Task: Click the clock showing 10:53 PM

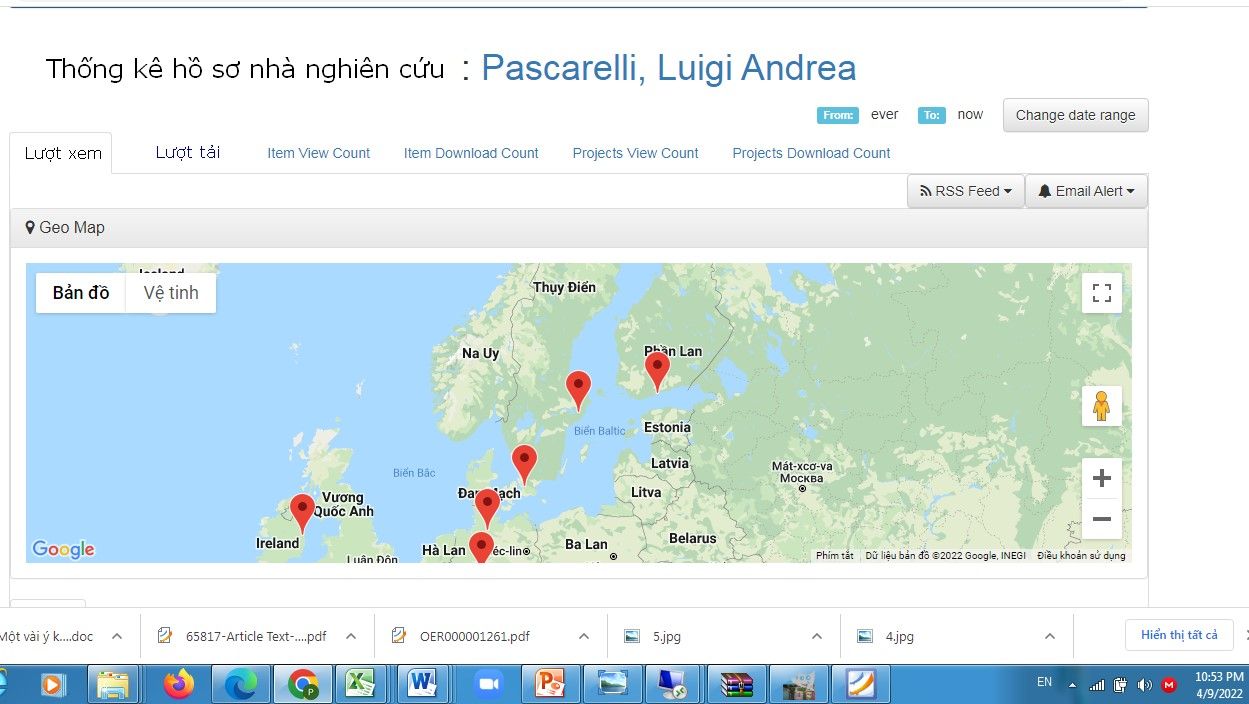Action: coord(1218,677)
